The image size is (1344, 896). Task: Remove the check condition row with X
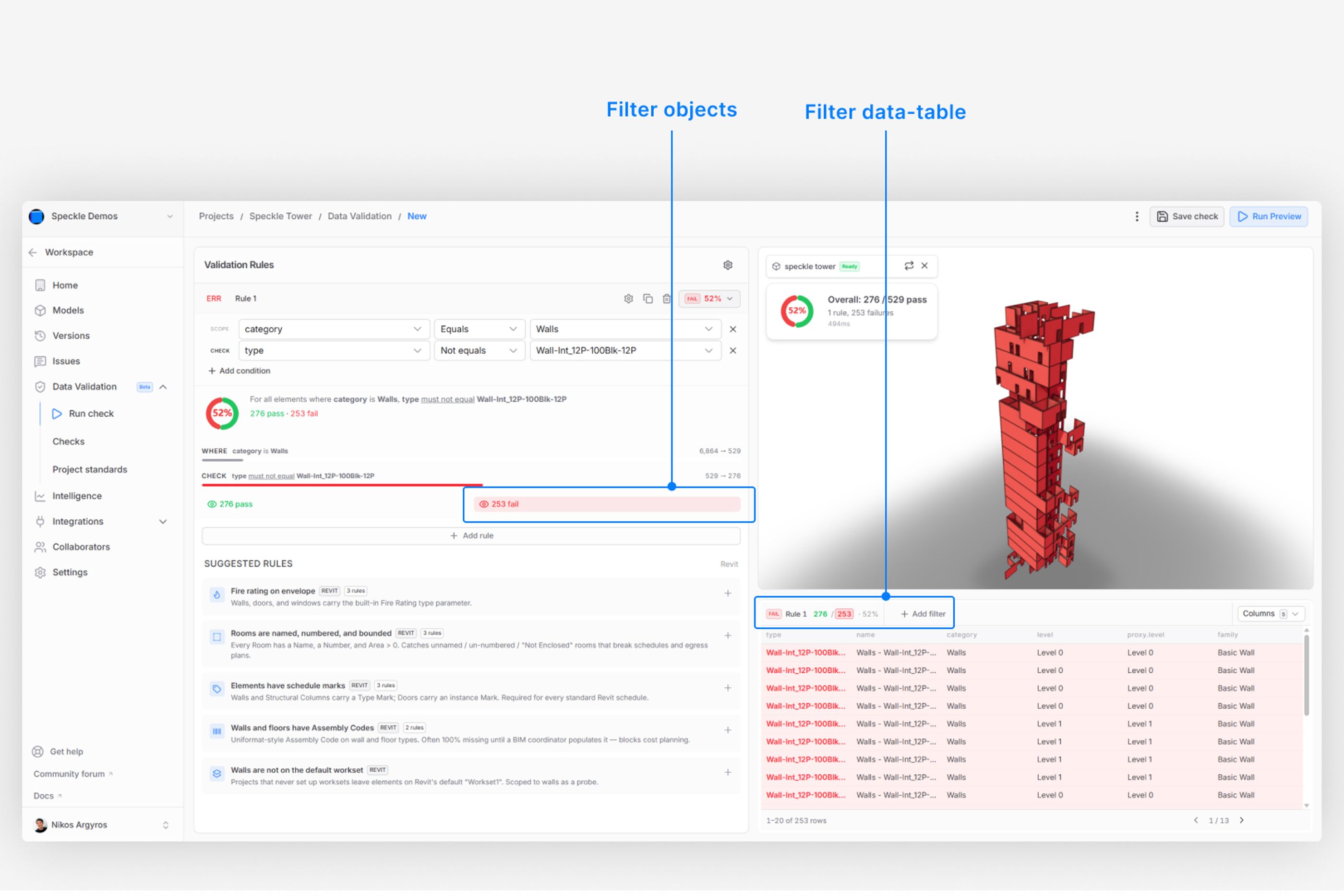tap(732, 351)
